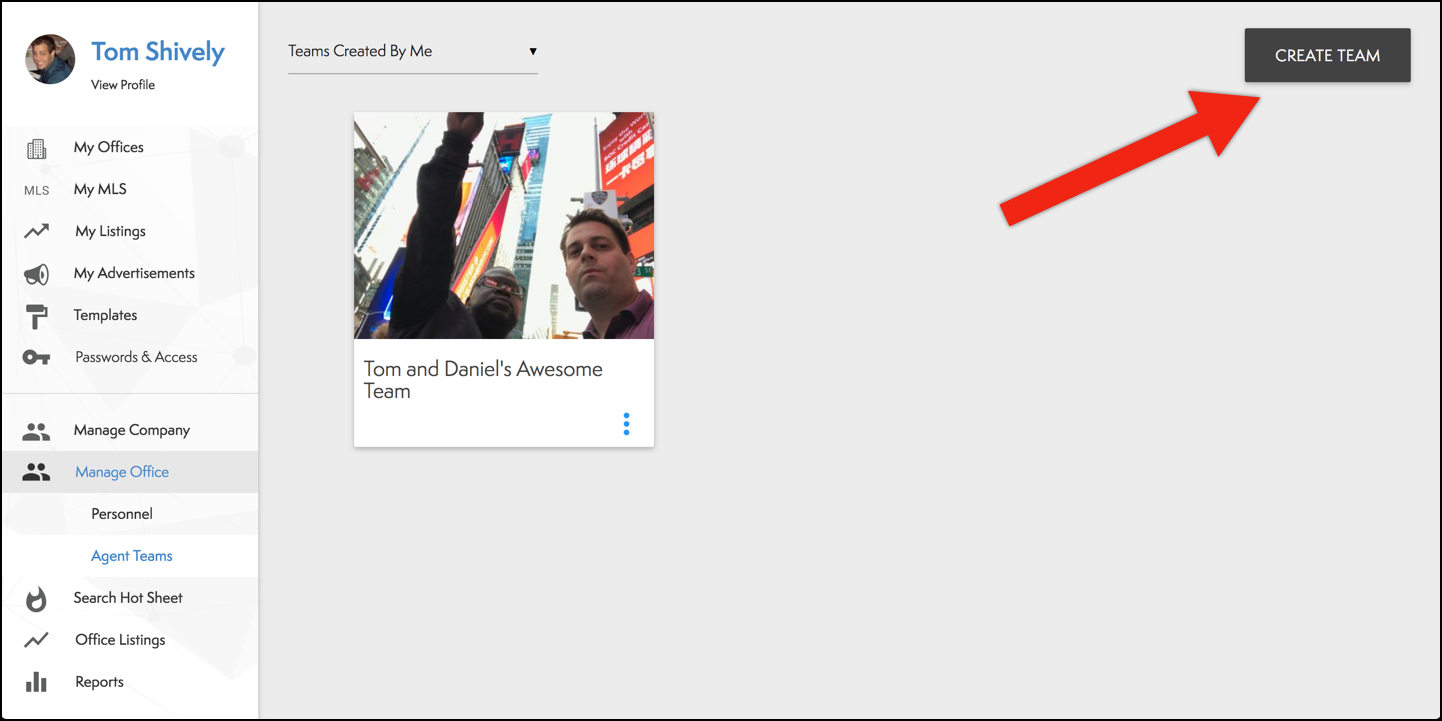Open the Teams Created By Me dropdown
Image resolution: width=1442 pixels, height=721 pixels.
click(412, 52)
